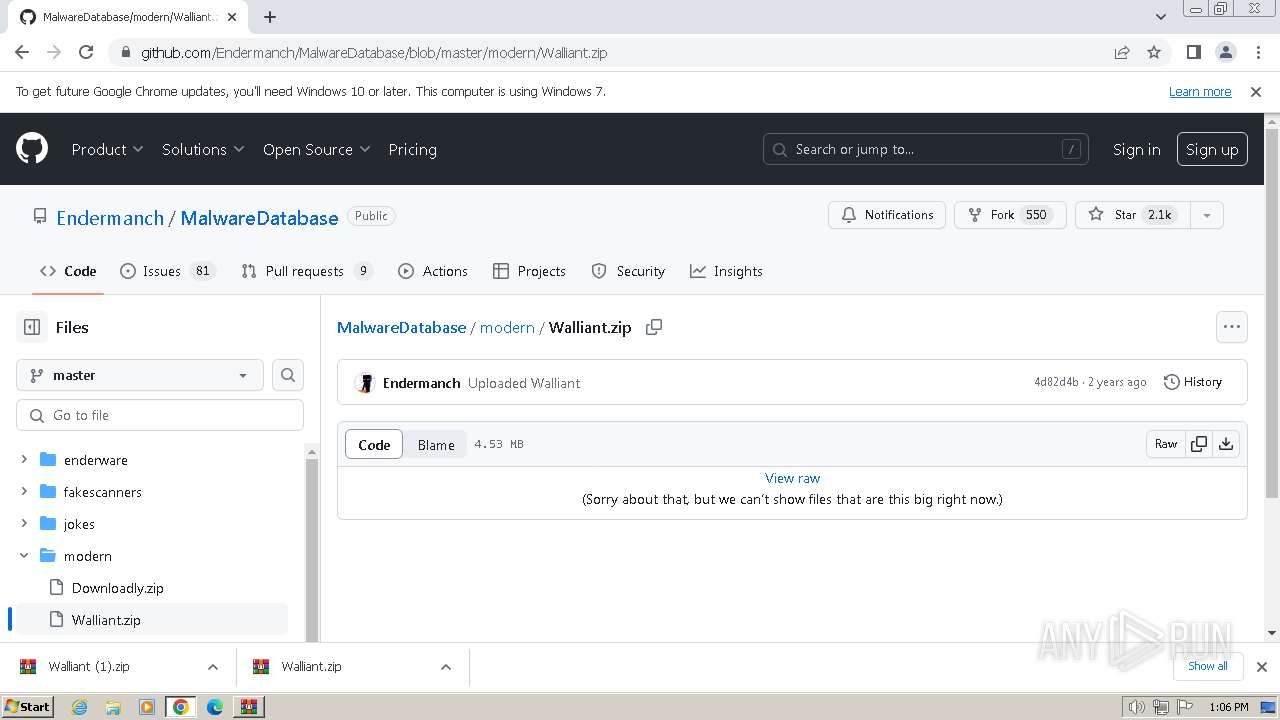Click the file tree search icon
Image resolution: width=1280 pixels, height=720 pixels.
(288, 375)
